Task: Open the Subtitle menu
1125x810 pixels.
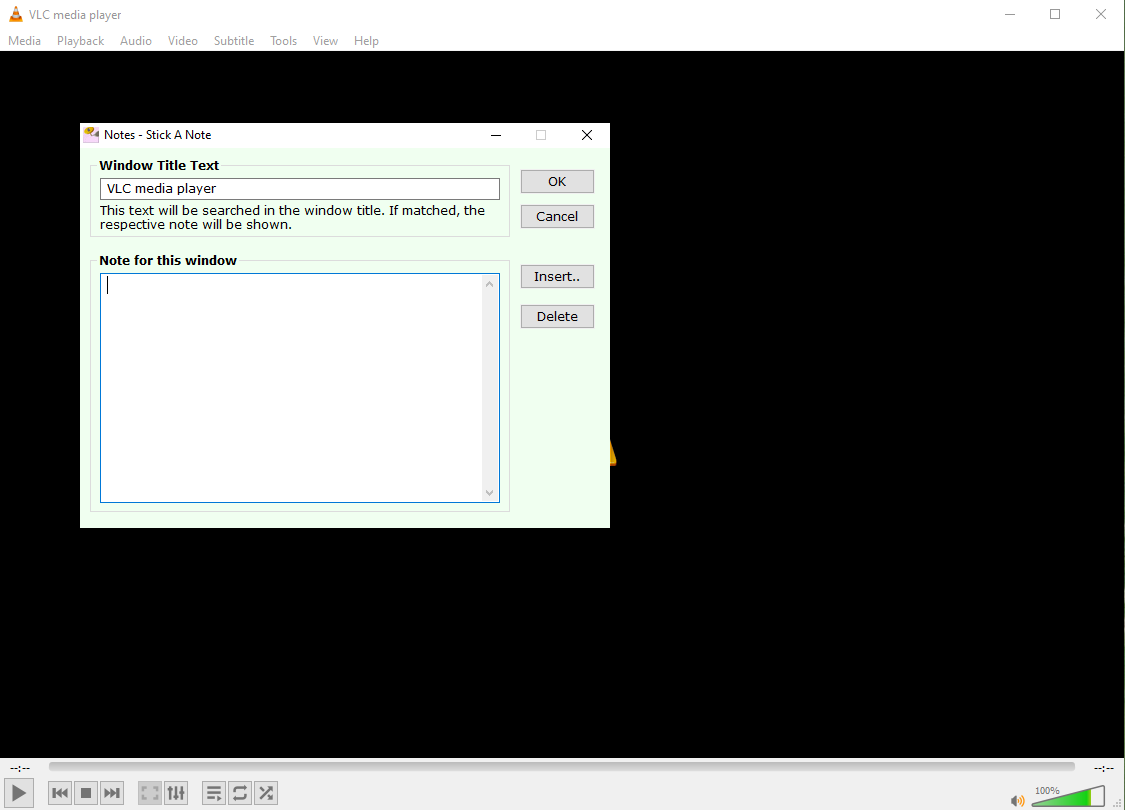Action: tap(234, 41)
